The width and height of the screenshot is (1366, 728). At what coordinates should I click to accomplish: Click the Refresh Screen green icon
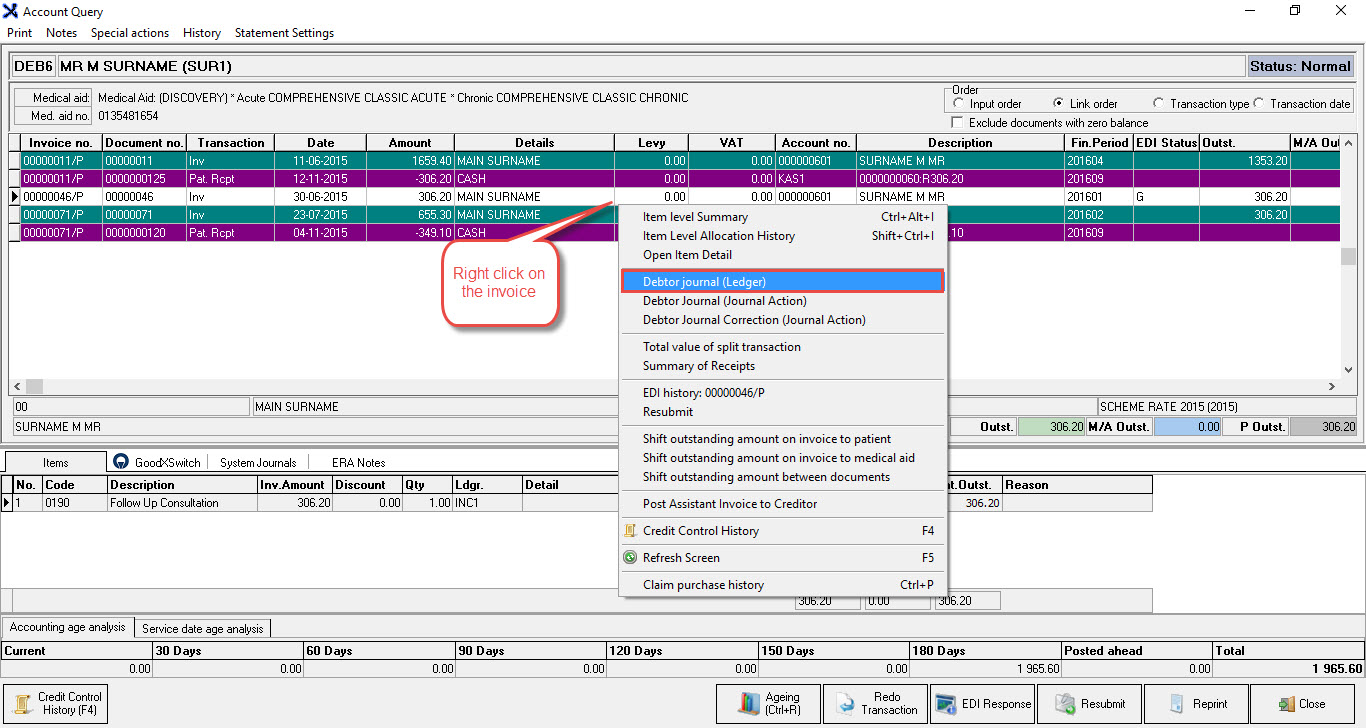coord(630,558)
